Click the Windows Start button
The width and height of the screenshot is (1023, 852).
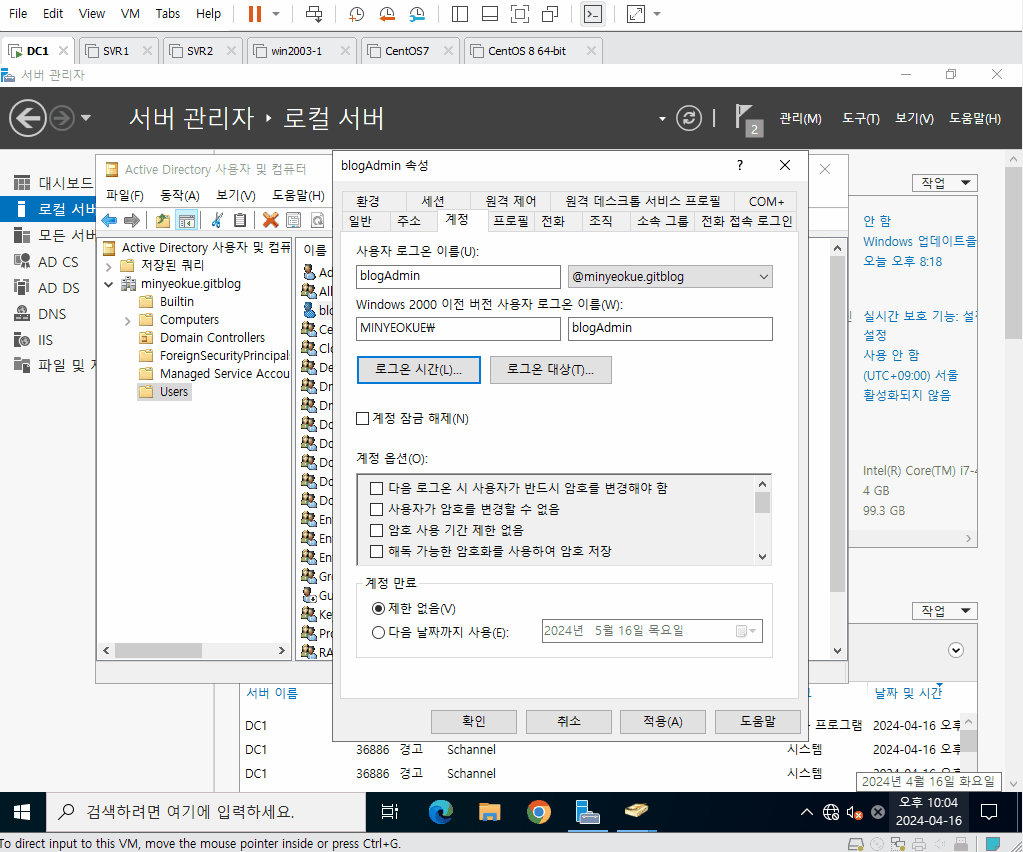tap(22, 812)
